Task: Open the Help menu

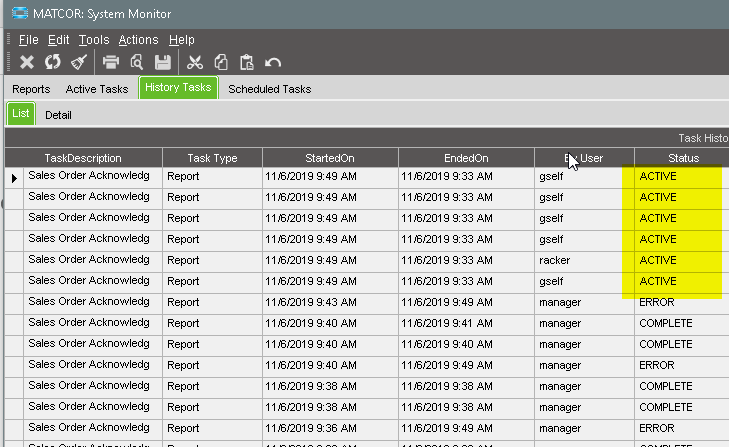Action: point(181,40)
